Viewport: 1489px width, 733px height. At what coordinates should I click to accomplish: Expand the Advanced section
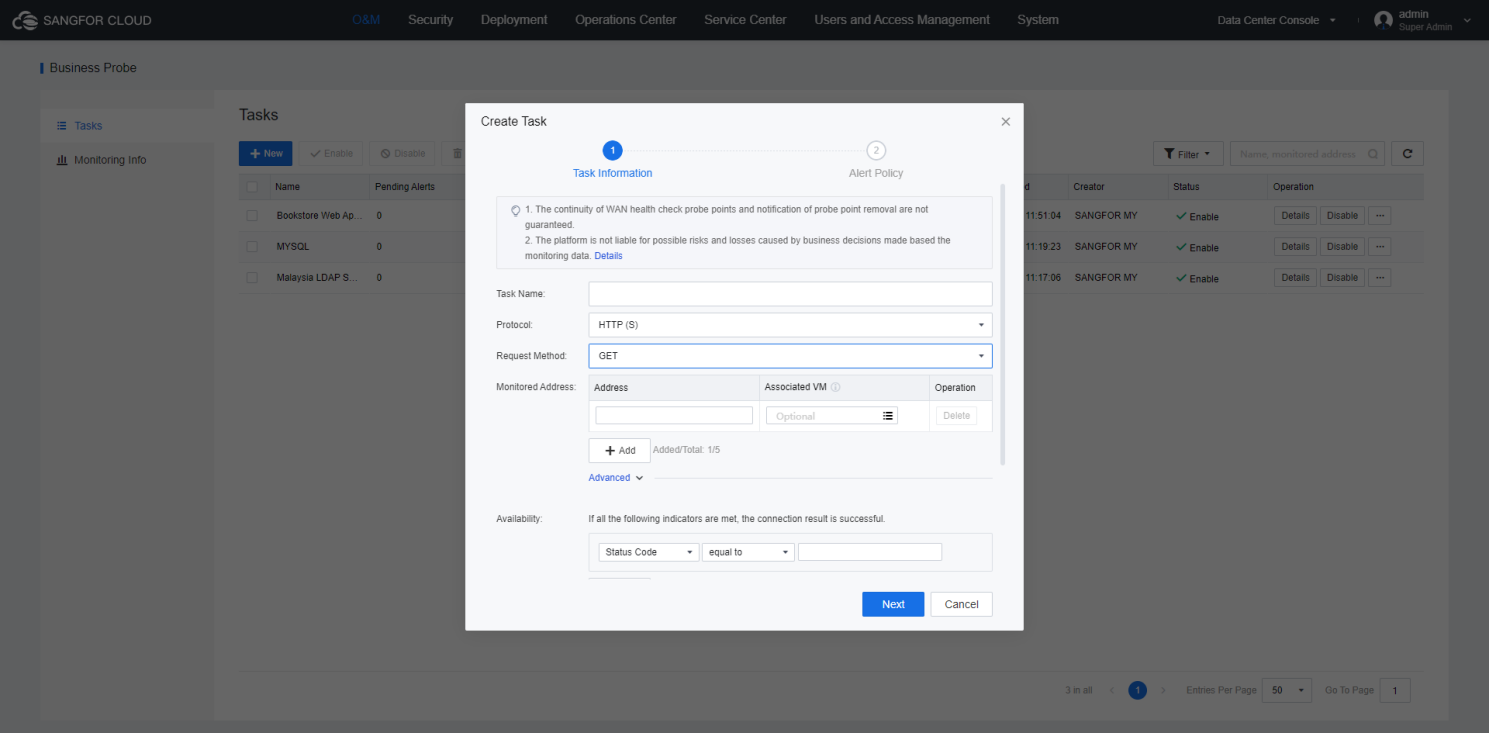tap(615, 478)
